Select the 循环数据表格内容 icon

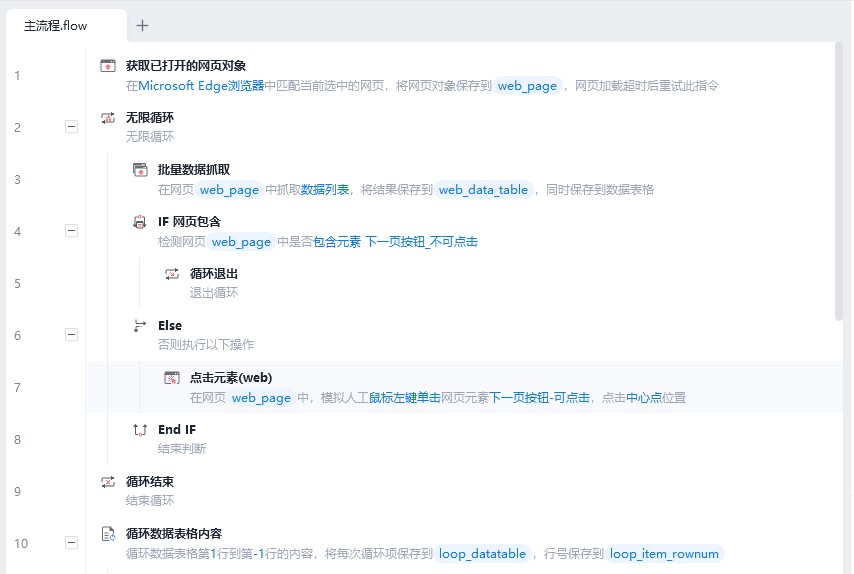(x=108, y=534)
